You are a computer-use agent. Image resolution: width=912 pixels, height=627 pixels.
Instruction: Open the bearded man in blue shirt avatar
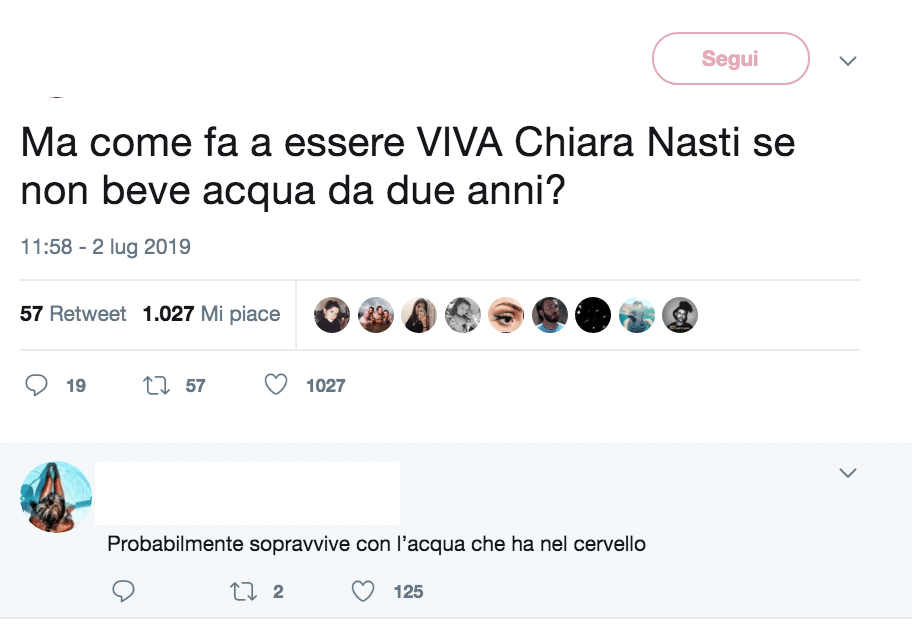click(549, 315)
